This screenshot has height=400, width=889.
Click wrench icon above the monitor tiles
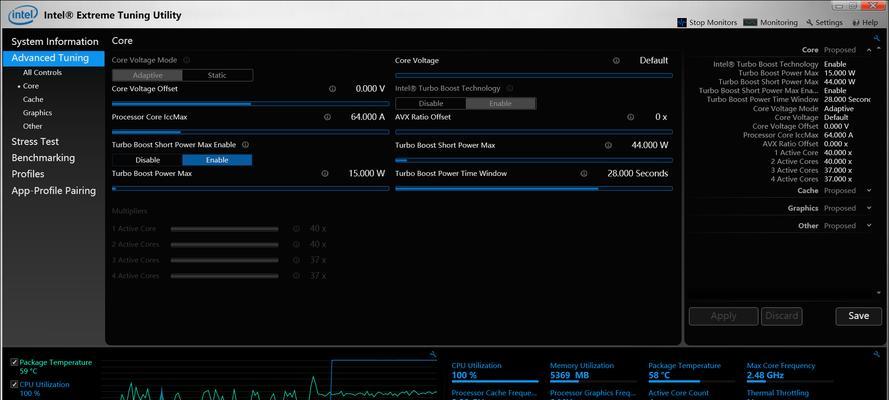coord(877,355)
